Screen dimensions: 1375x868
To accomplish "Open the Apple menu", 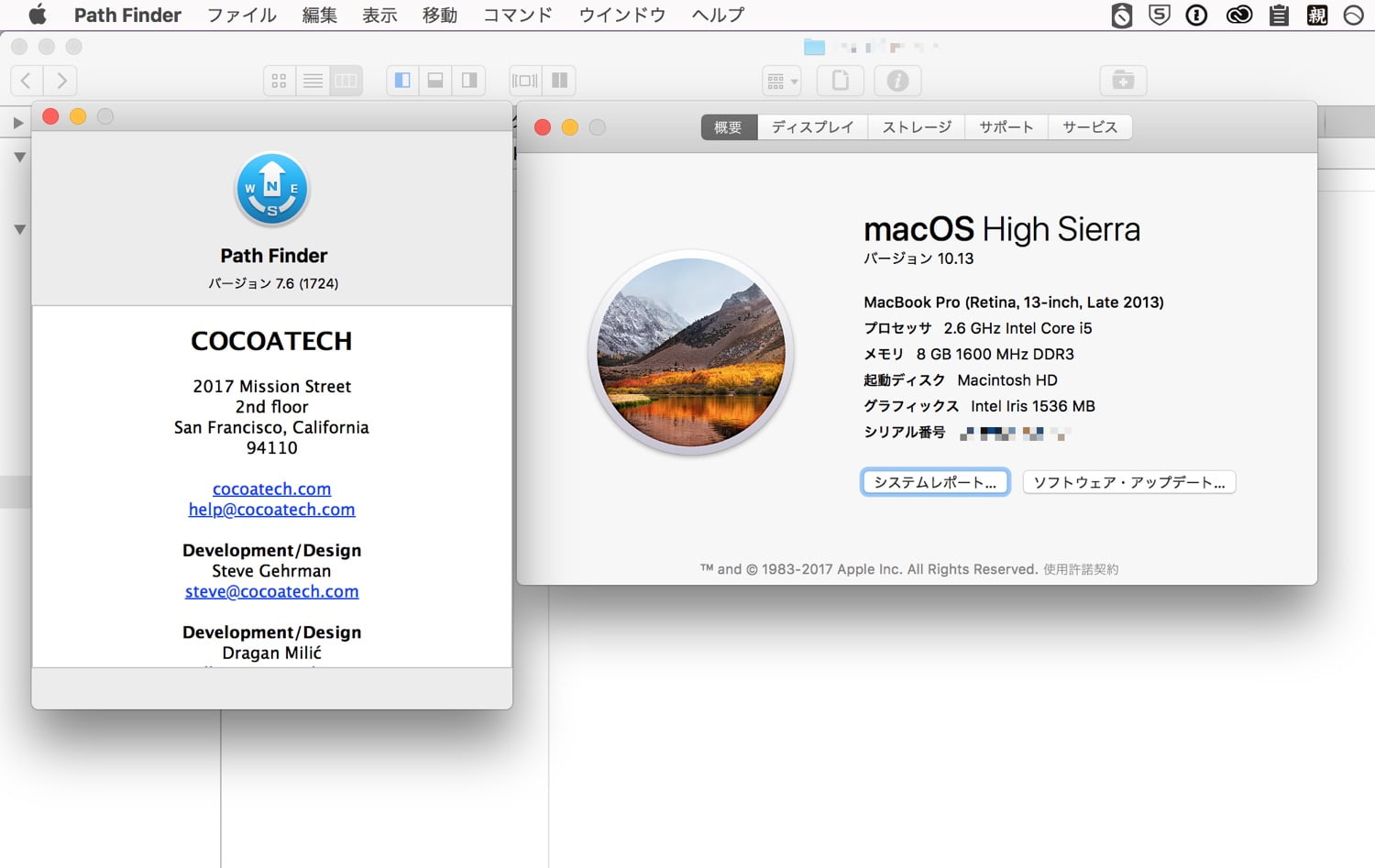I will tap(38, 15).
